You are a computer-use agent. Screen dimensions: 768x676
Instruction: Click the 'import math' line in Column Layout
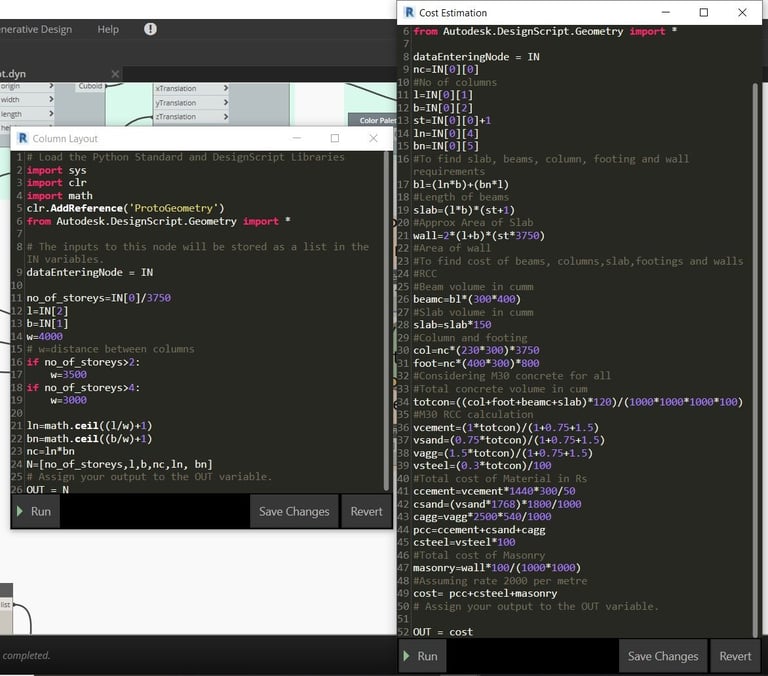(x=59, y=195)
